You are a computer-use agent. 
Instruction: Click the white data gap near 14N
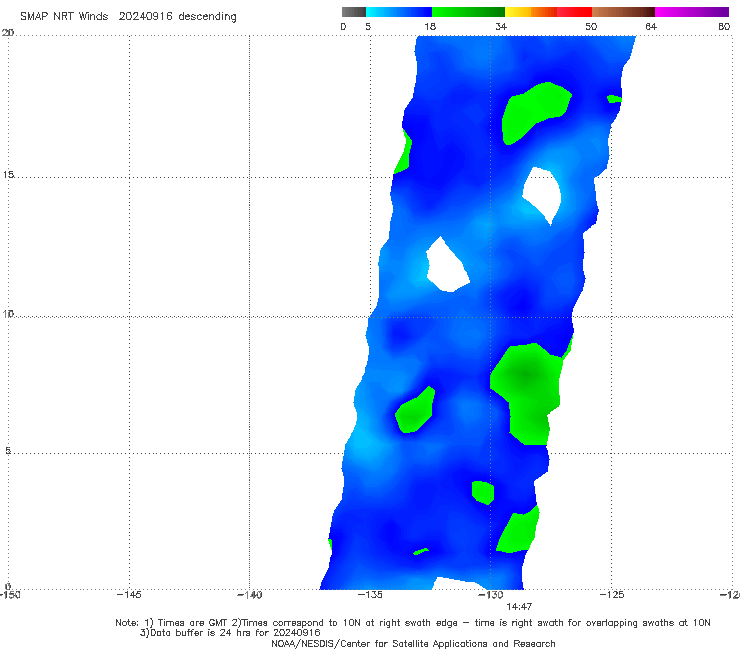point(543,194)
